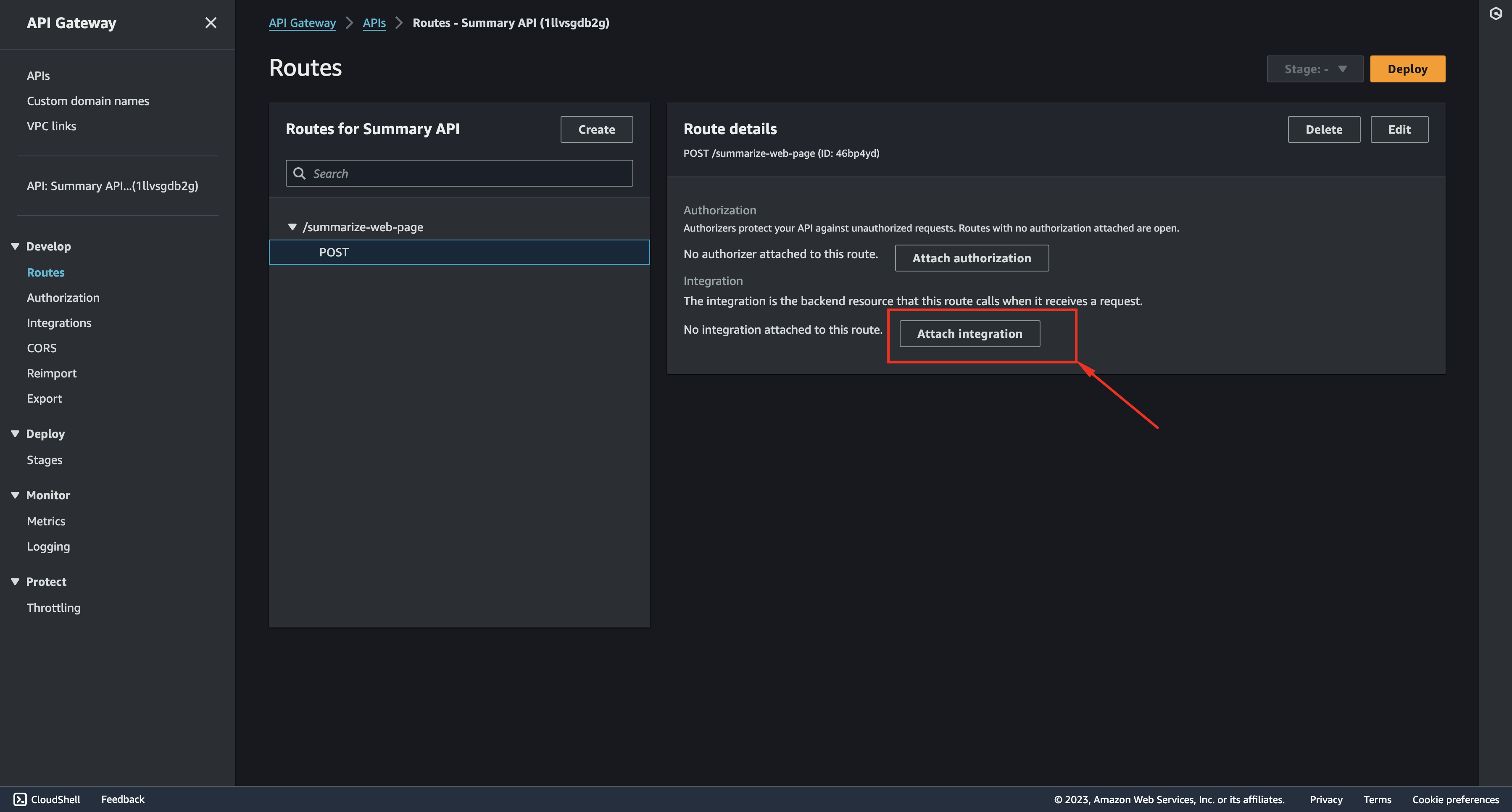
Task: Open Authorization in the sidebar
Action: pyautogui.click(x=63, y=297)
